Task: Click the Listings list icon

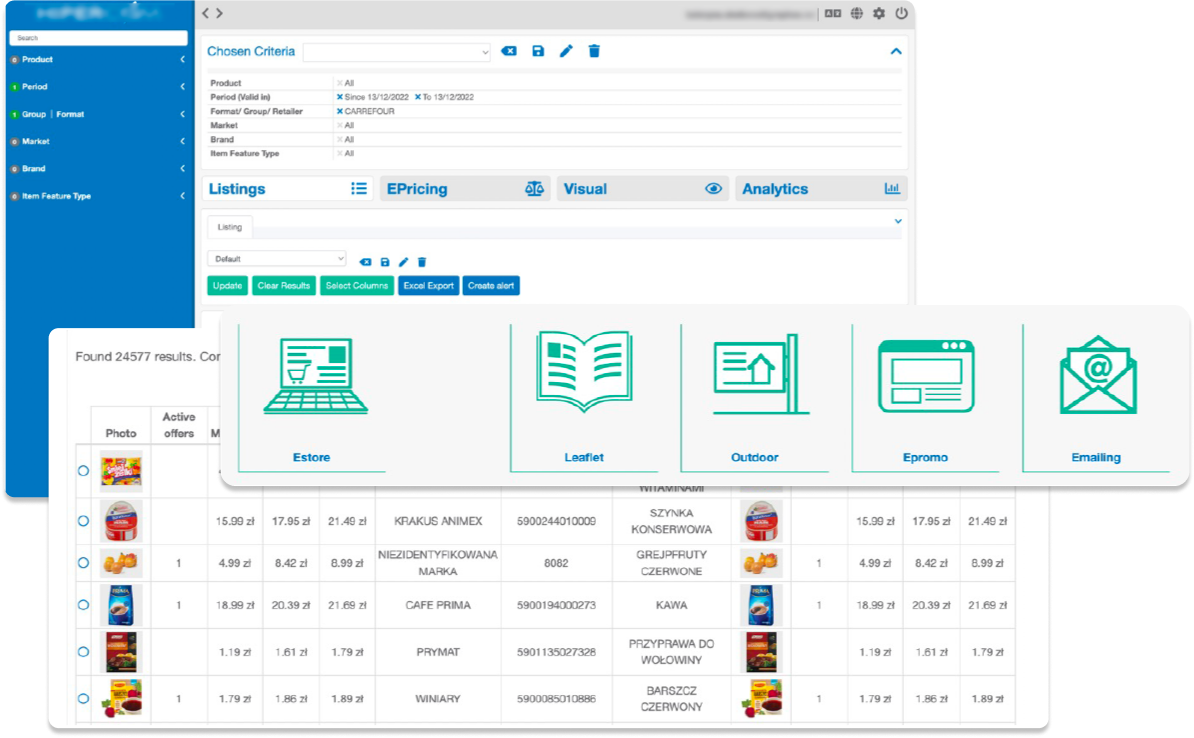Action: (359, 188)
